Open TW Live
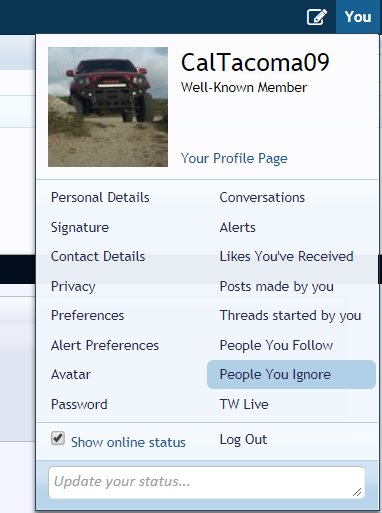 (244, 404)
